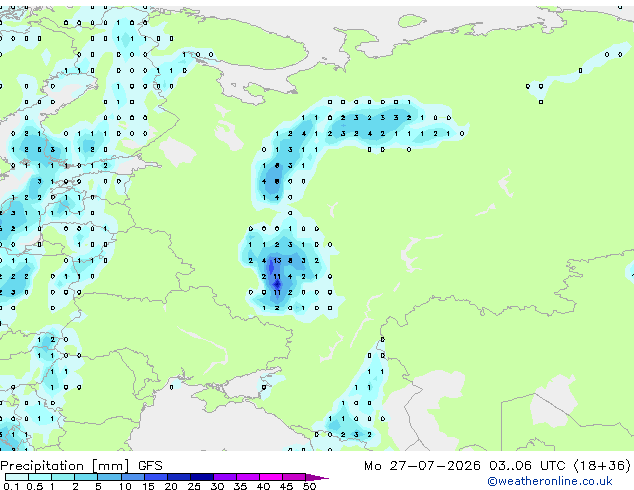This screenshot has height=490, width=634.
Task: Pick the 25–30 mm dark navy legend swatch
Action: coord(202,477)
